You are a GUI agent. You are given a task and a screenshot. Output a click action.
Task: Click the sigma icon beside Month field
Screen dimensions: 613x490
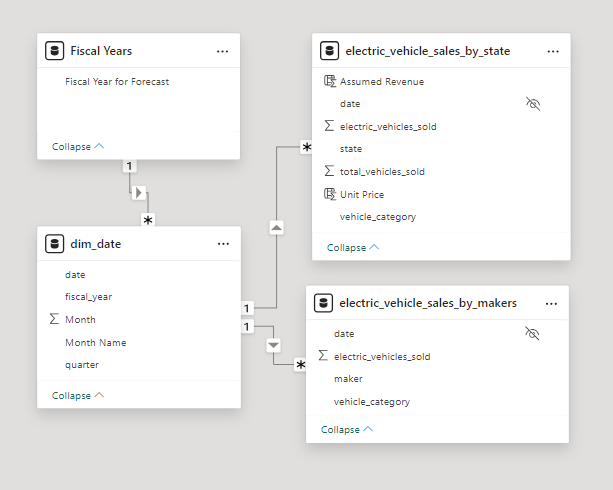tap(54, 319)
